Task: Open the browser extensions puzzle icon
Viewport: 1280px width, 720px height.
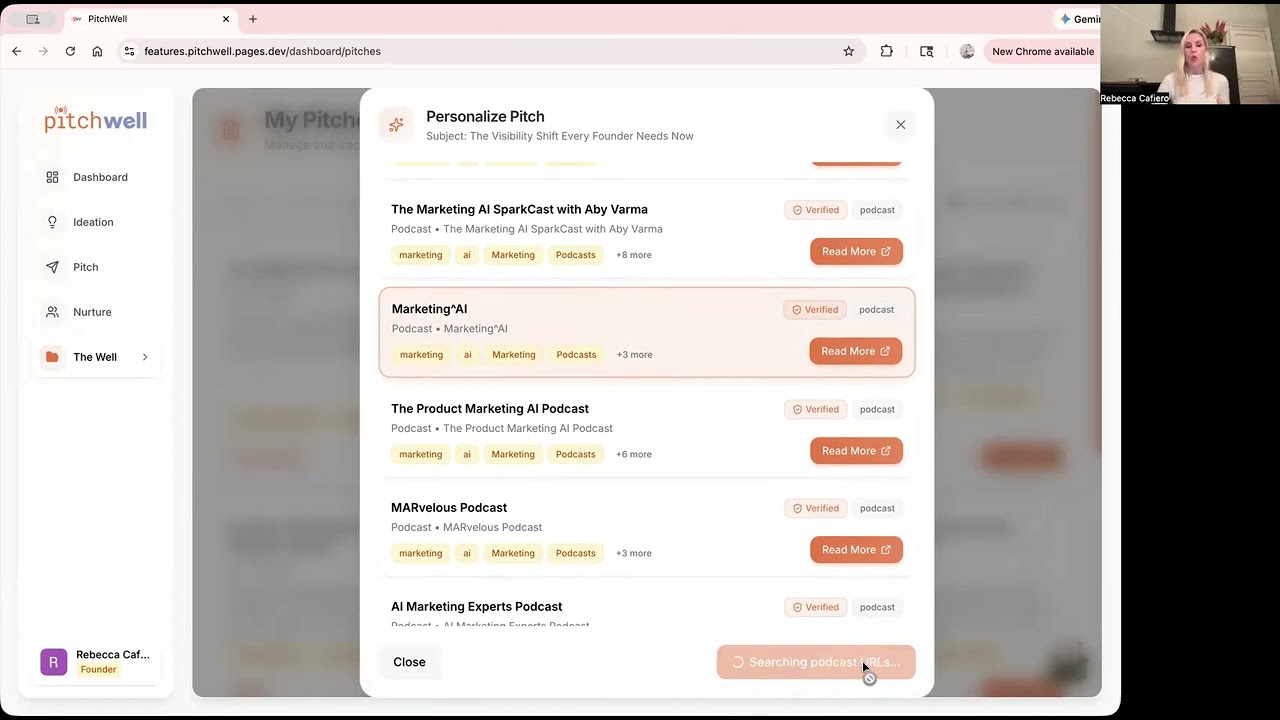Action: pyautogui.click(x=887, y=51)
